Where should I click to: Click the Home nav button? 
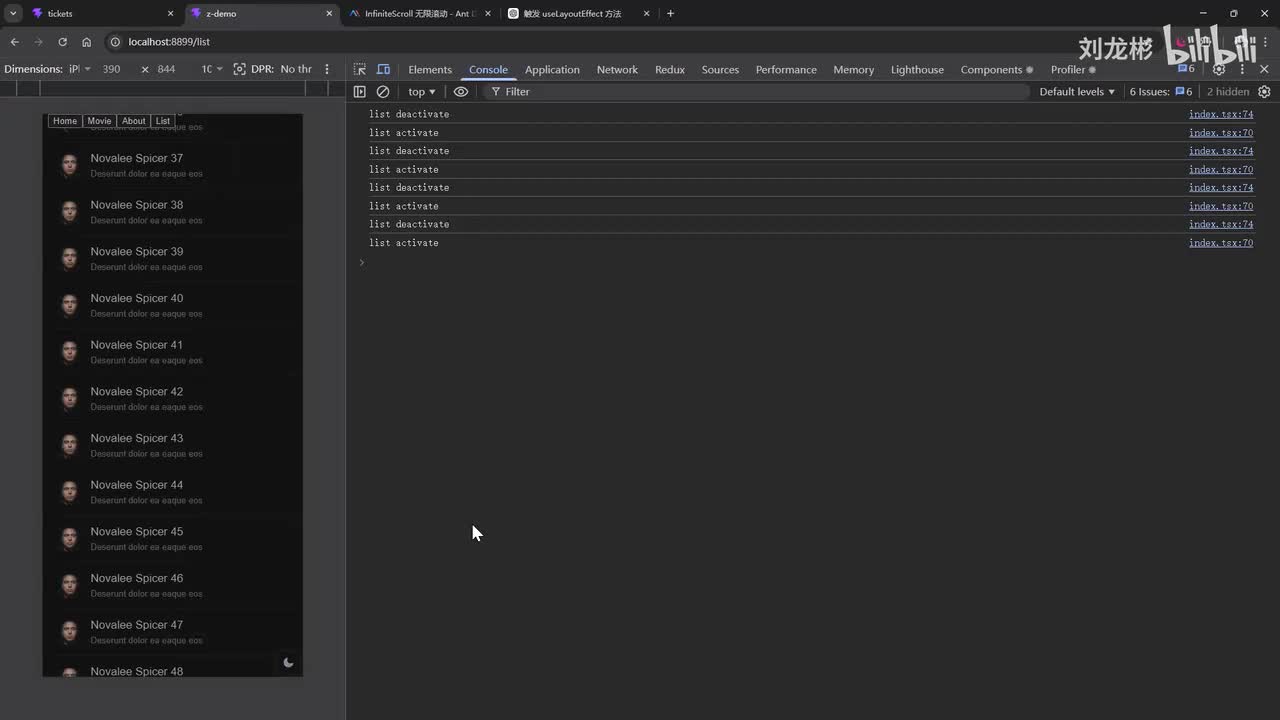click(65, 121)
